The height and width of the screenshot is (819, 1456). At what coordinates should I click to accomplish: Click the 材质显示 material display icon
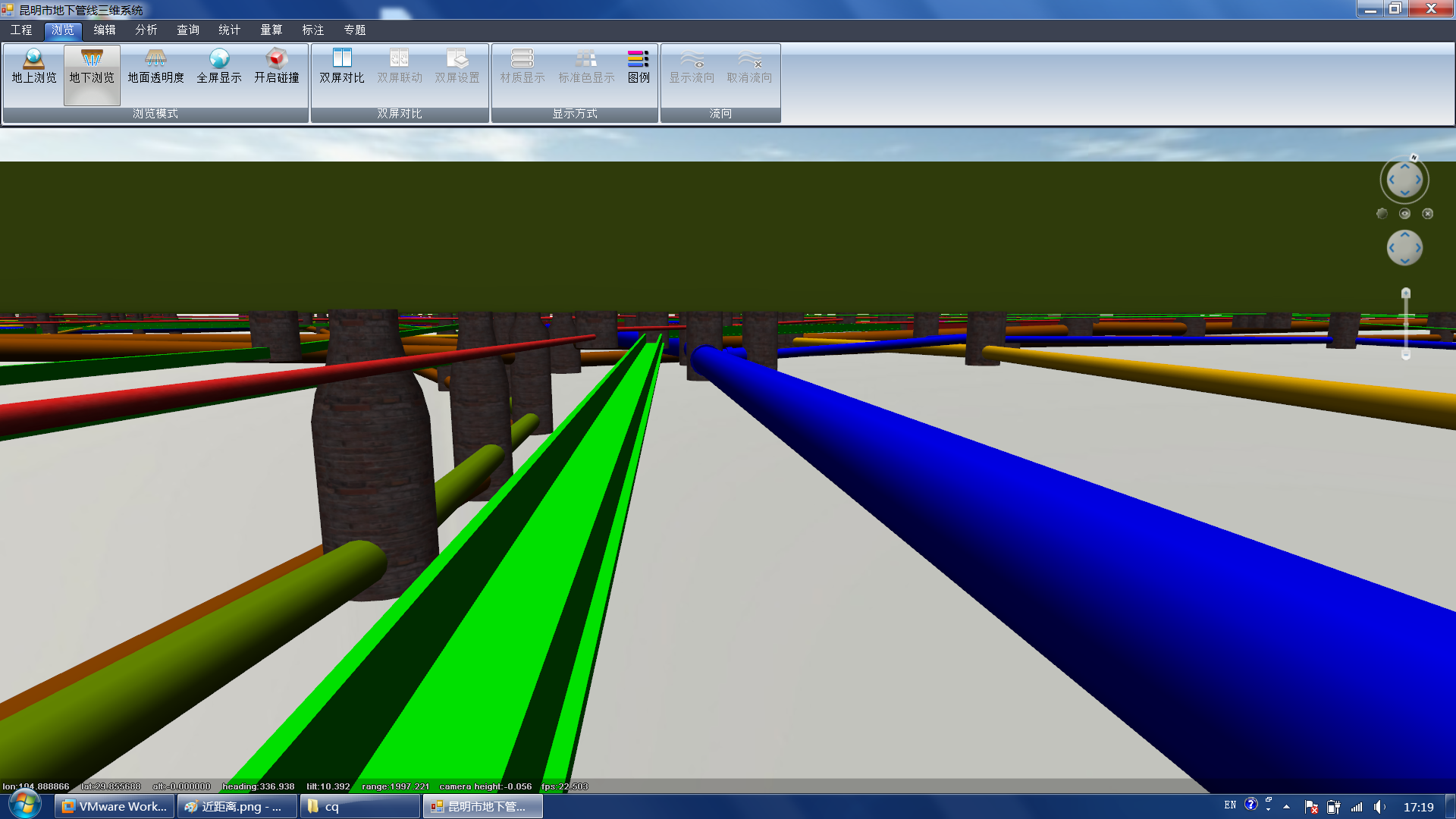click(x=522, y=67)
